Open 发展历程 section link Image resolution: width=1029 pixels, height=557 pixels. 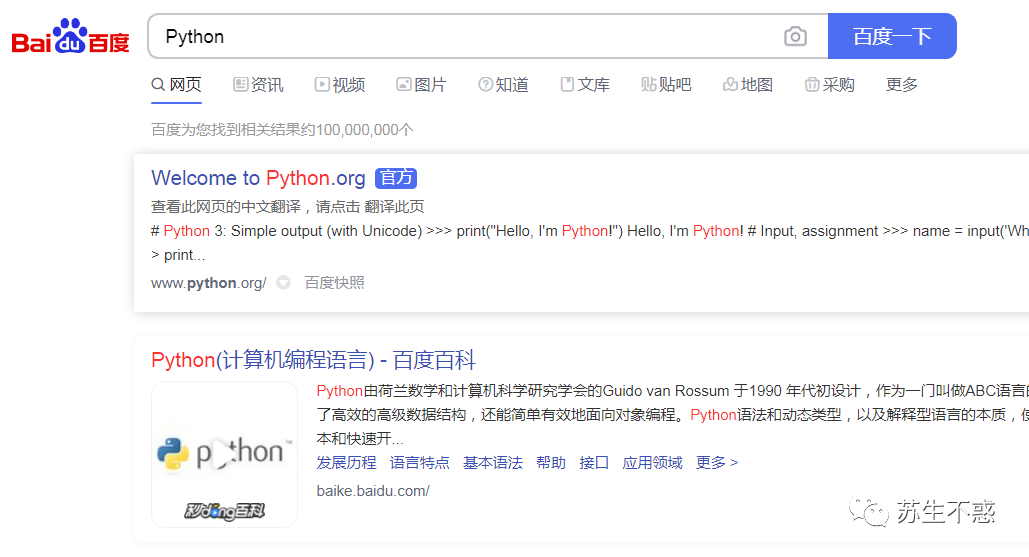click(346, 463)
